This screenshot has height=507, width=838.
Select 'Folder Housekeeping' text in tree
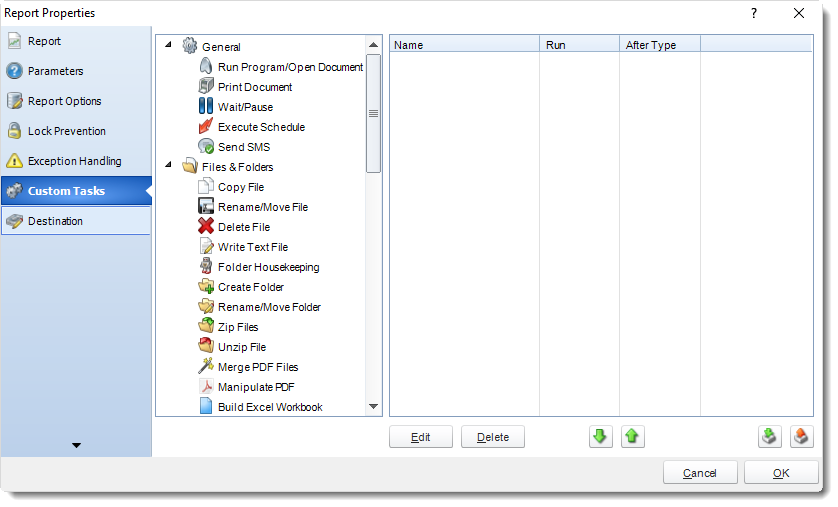coord(268,267)
